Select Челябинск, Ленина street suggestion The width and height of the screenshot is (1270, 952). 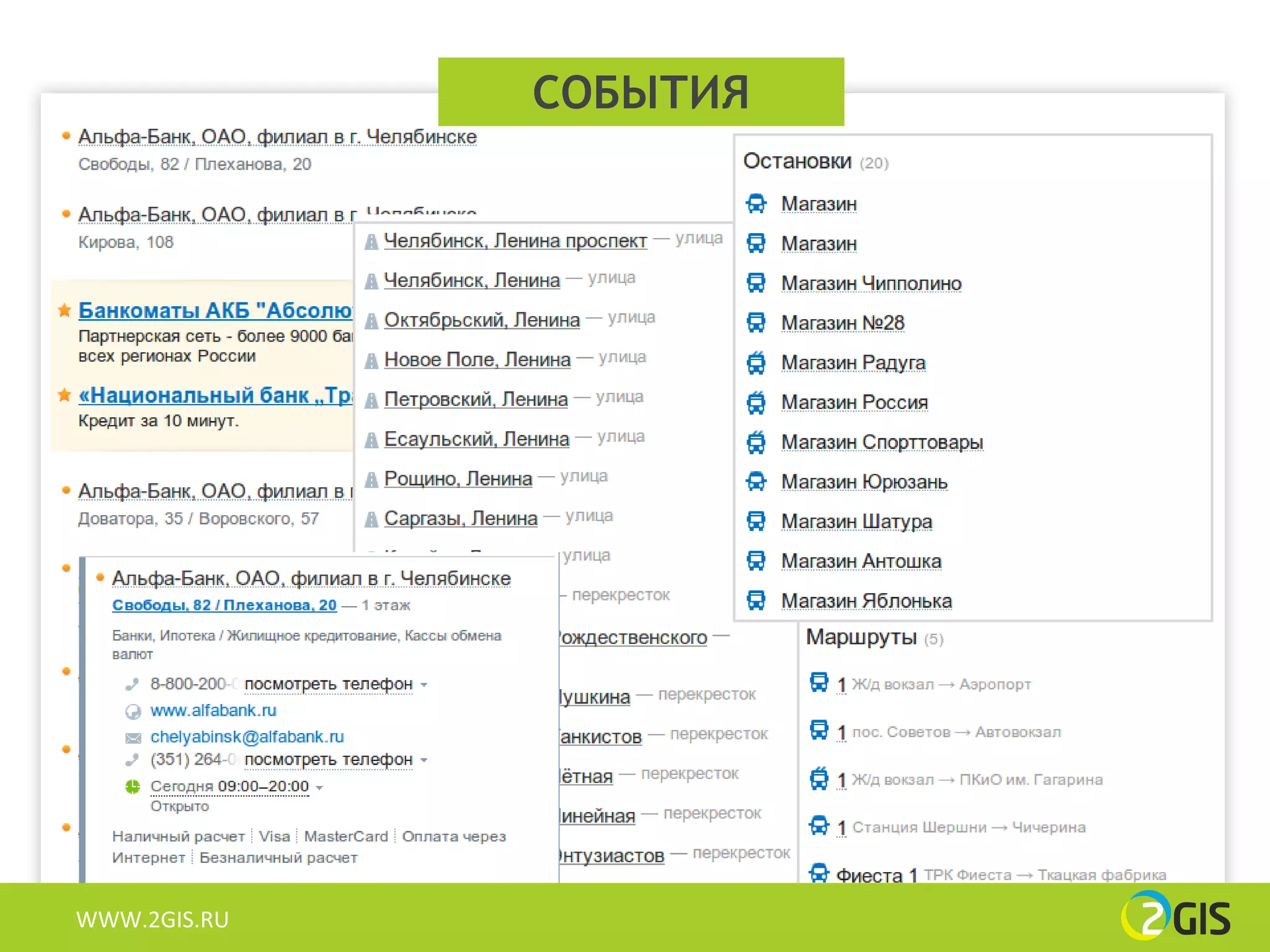pyautogui.click(x=472, y=280)
